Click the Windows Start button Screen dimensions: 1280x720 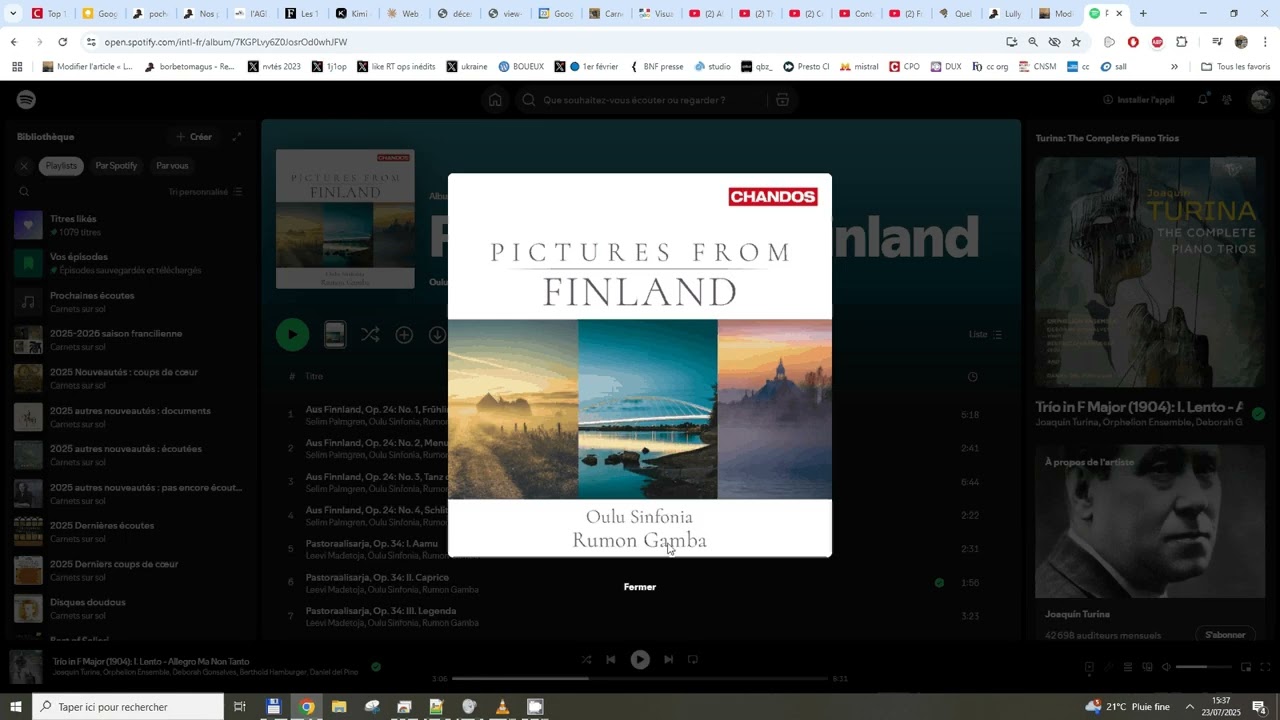pyautogui.click(x=16, y=707)
